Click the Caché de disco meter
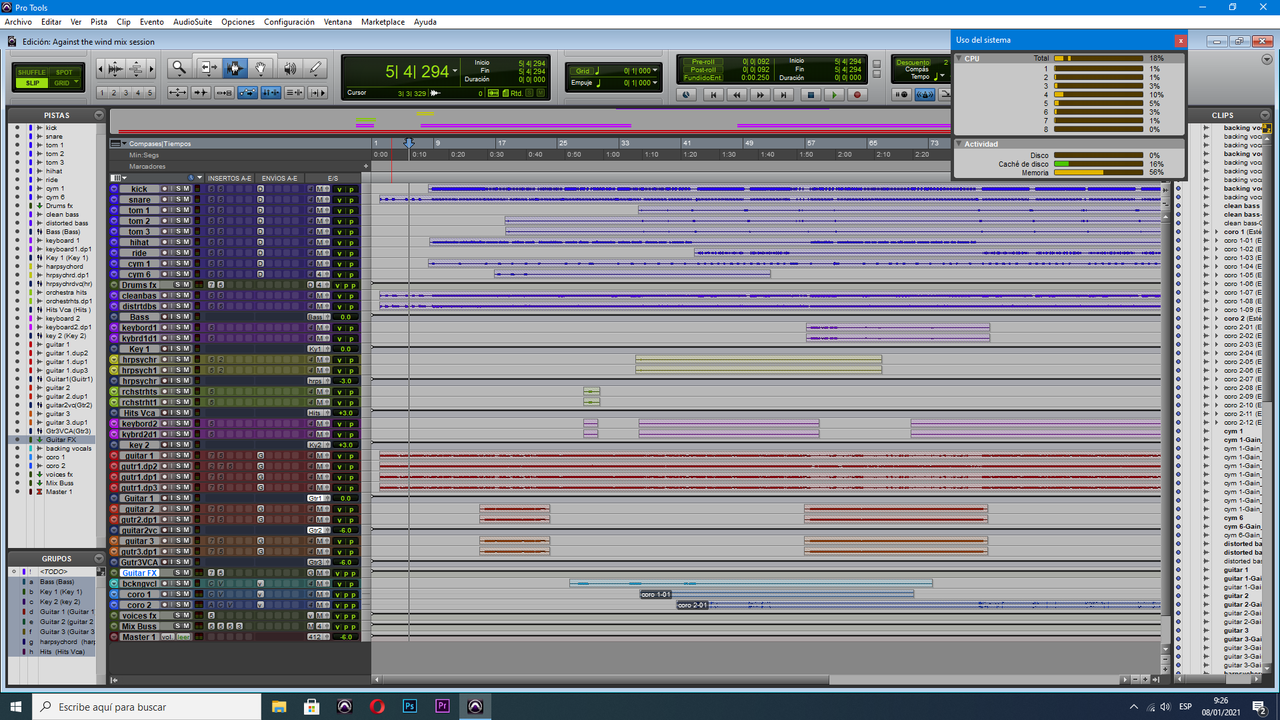 (x=1098, y=164)
